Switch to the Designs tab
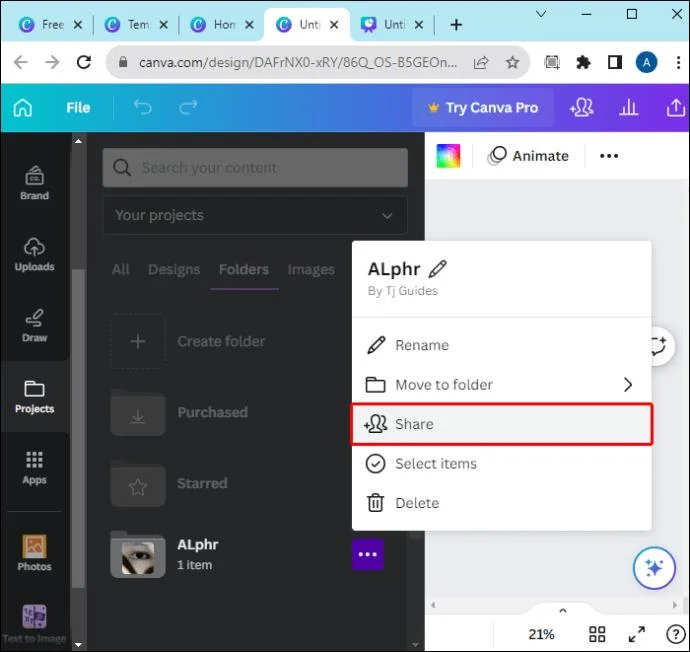690x652 pixels. pyautogui.click(x=174, y=269)
